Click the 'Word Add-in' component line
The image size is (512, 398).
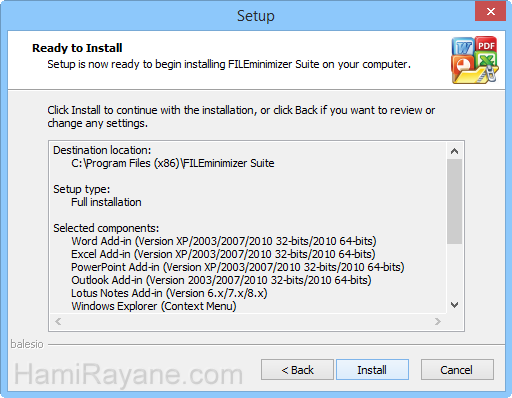click(x=224, y=241)
